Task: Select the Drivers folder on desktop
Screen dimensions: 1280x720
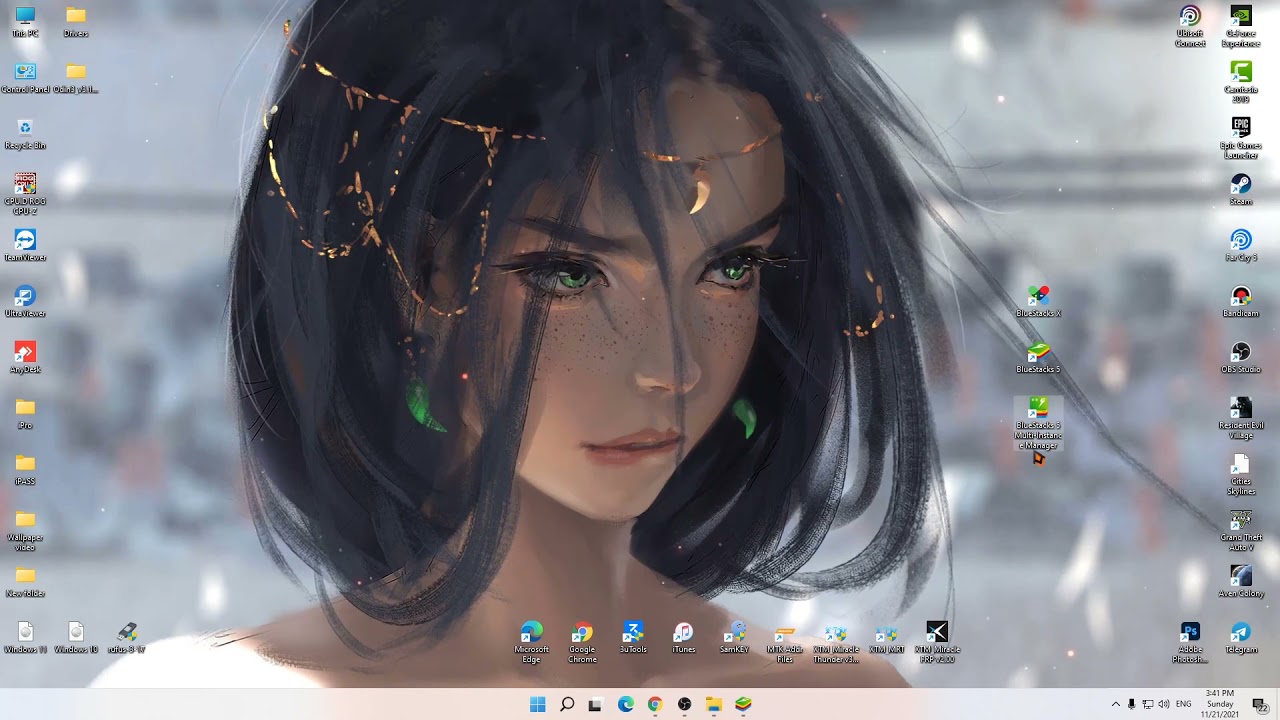Action: tap(76, 22)
